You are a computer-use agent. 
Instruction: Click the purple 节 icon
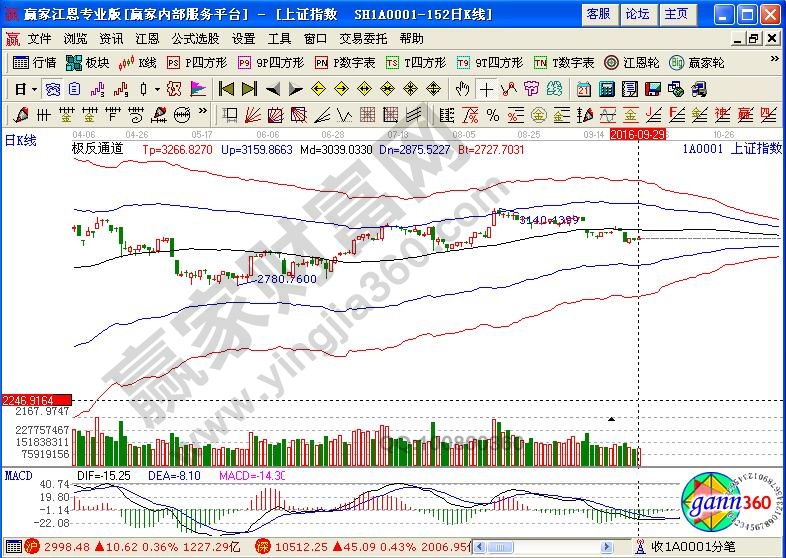(531, 90)
